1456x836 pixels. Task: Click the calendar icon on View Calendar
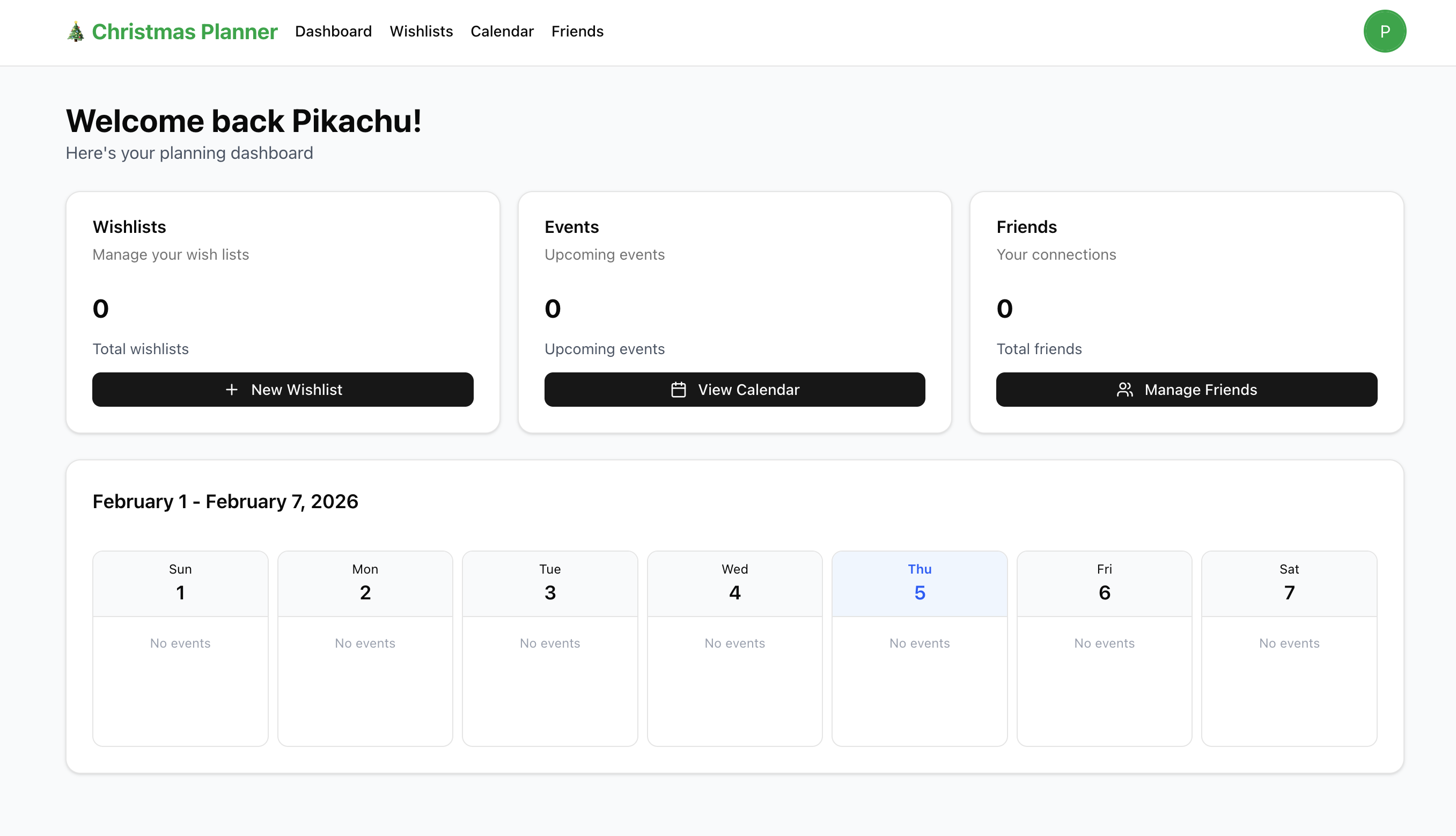678,390
